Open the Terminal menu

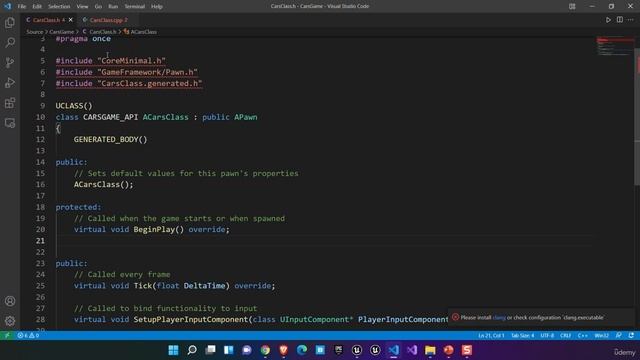(x=135, y=7)
